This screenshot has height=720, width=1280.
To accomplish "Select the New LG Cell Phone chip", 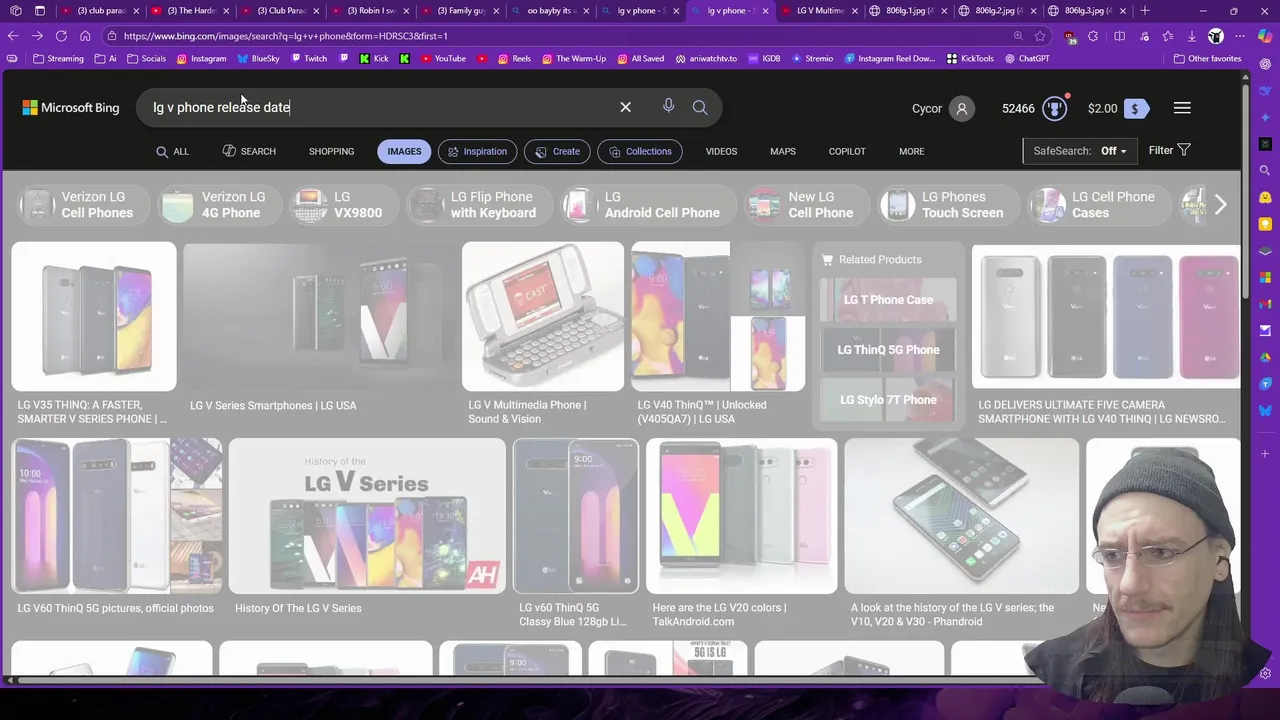I will coord(806,204).
